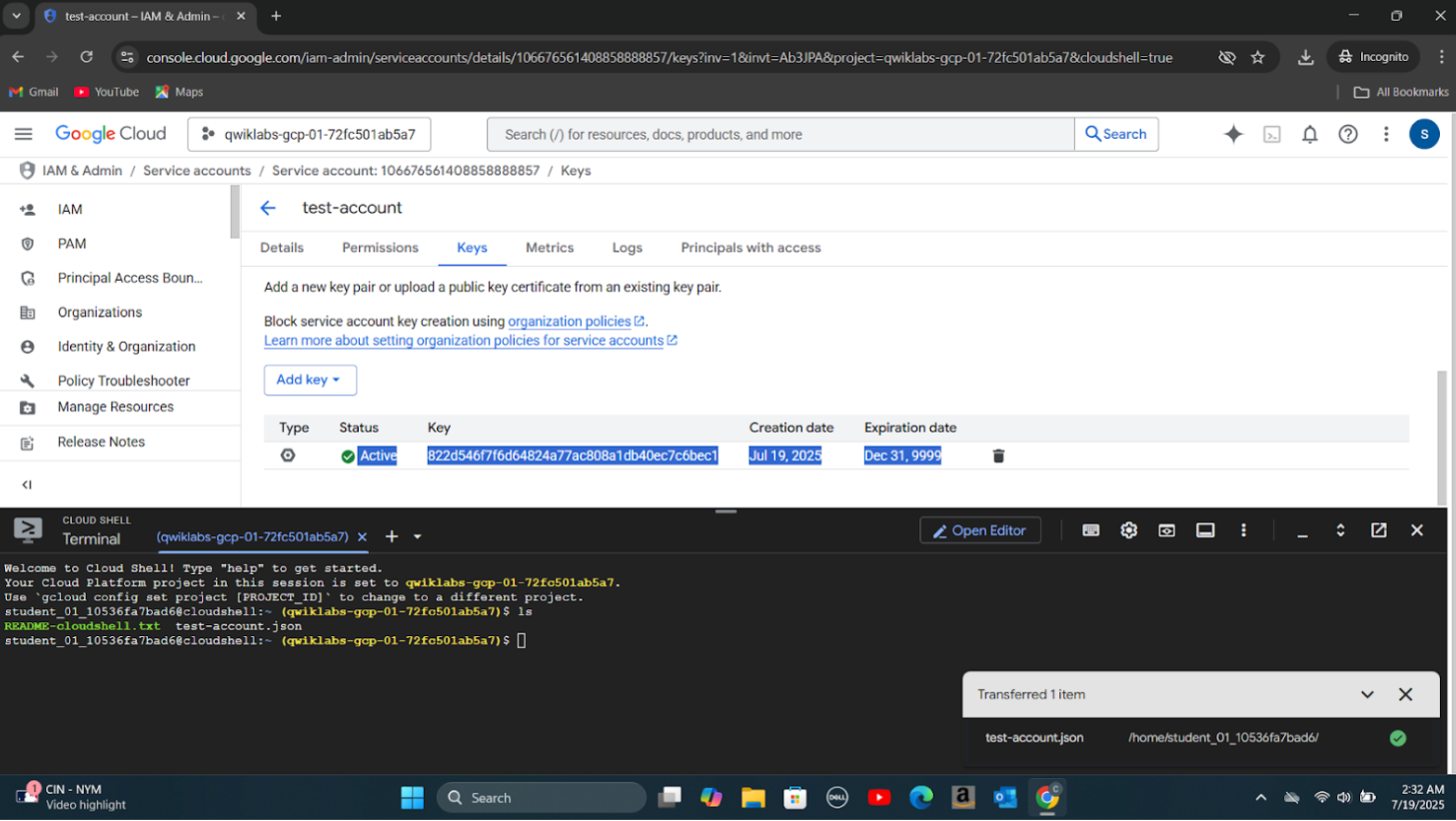Collapse the Transferred 1 item panel
Screen dimensions: 1456x821
(x=1366, y=694)
